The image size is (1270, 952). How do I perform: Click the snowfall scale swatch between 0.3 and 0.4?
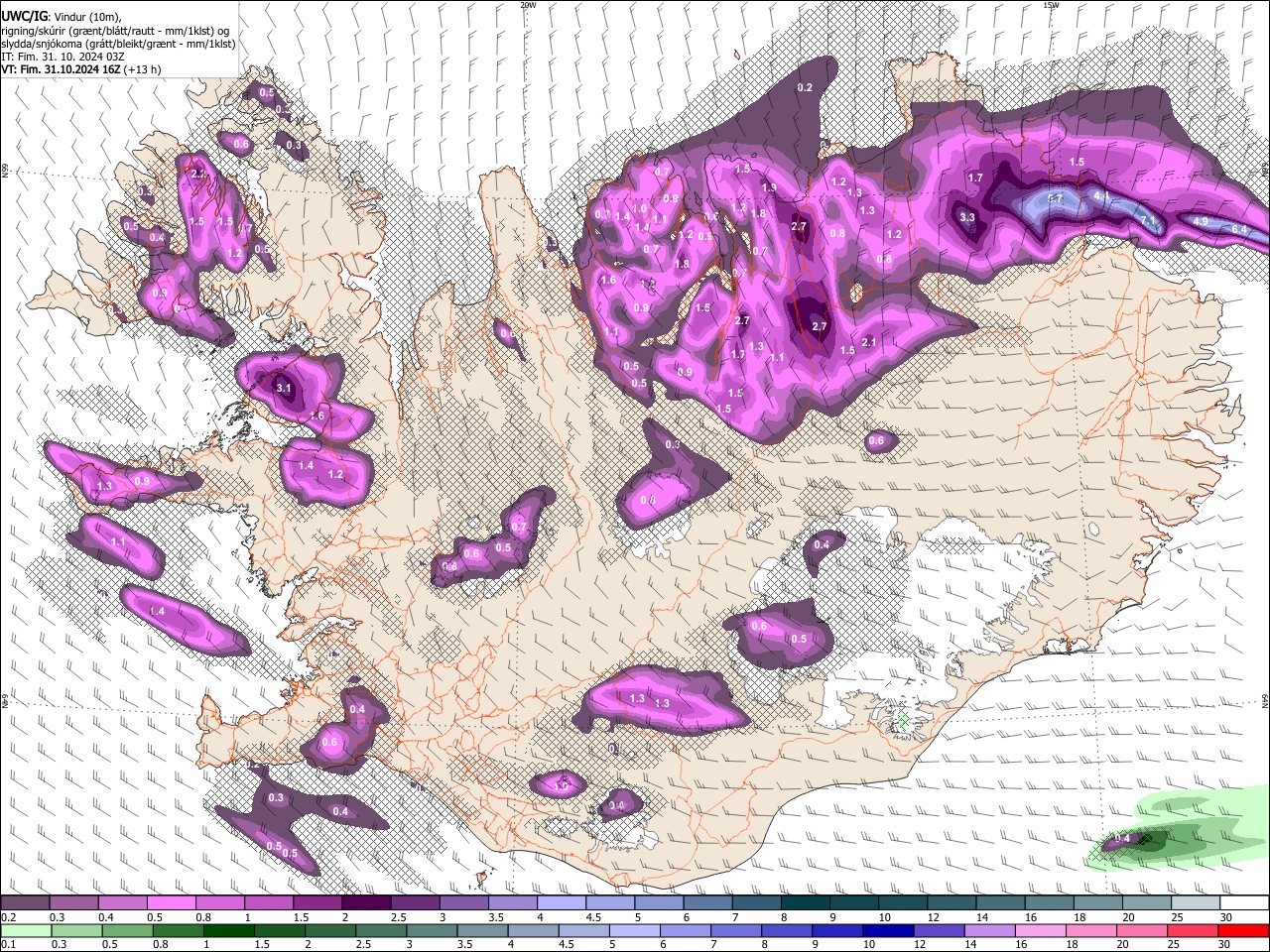click(x=73, y=903)
